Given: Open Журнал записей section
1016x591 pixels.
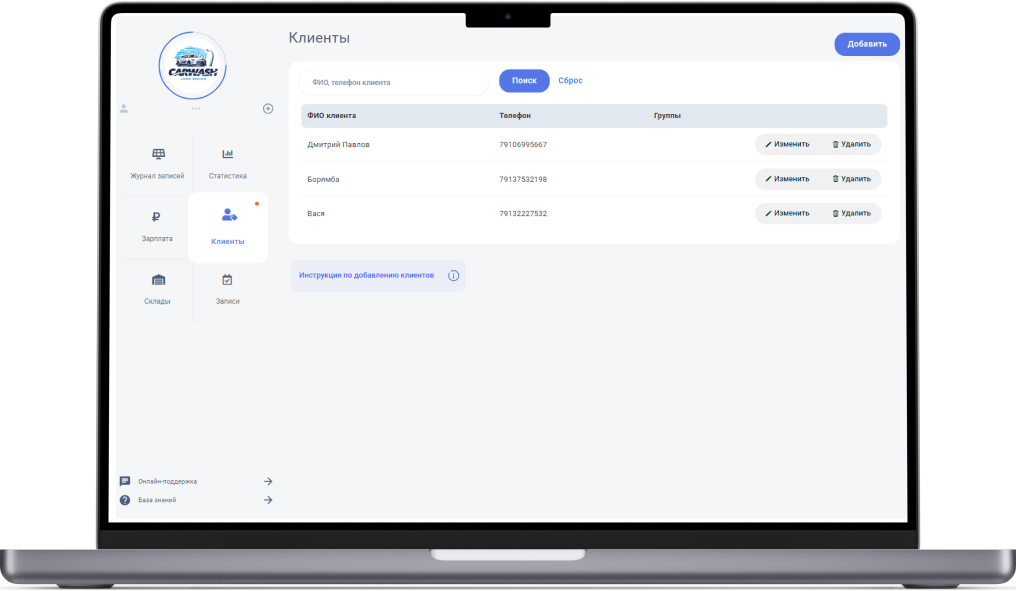Looking at the screenshot, I should coord(158,164).
